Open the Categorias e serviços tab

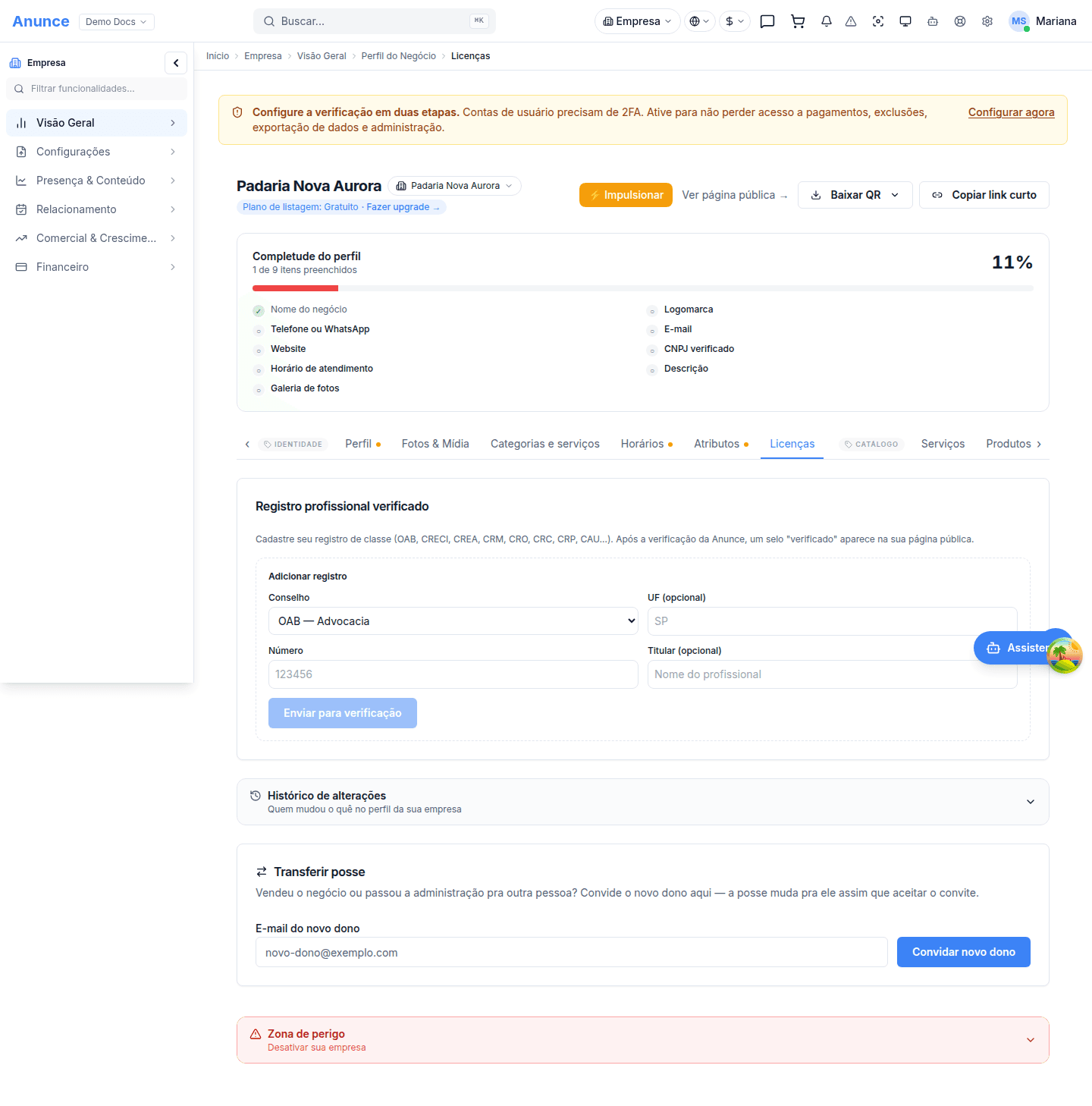[x=545, y=444]
